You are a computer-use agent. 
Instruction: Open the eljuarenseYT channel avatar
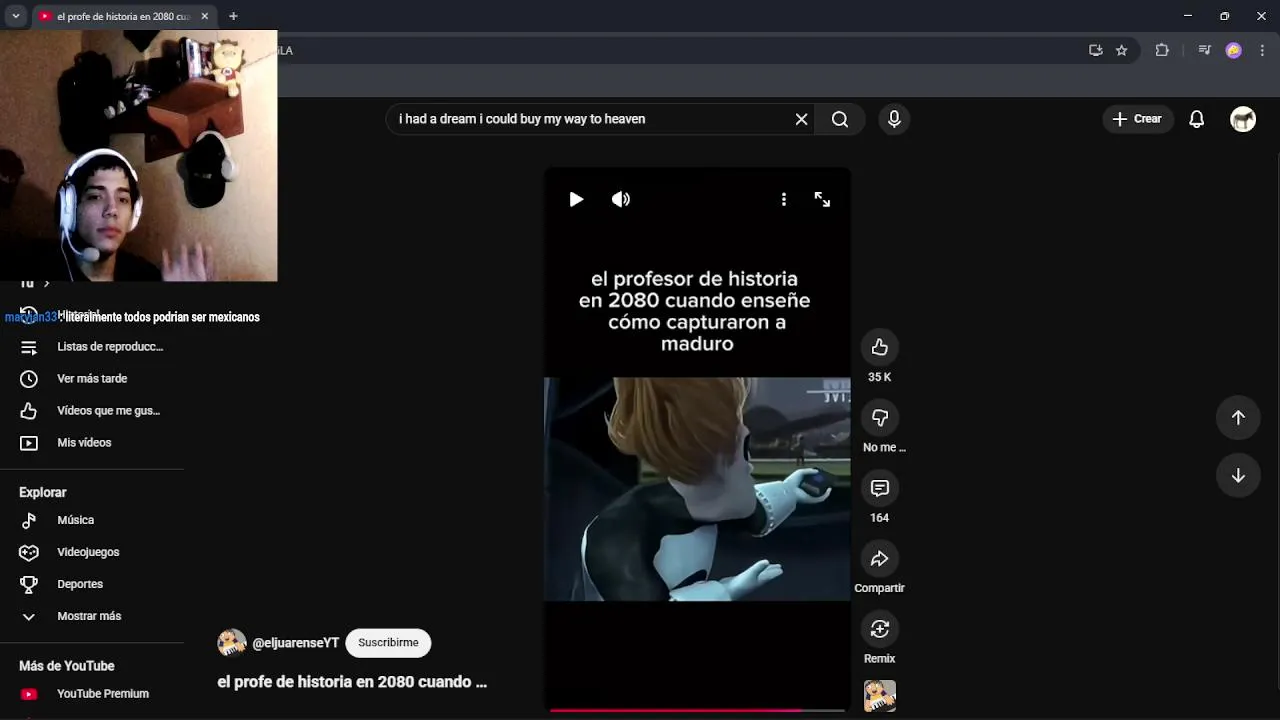pyautogui.click(x=232, y=643)
